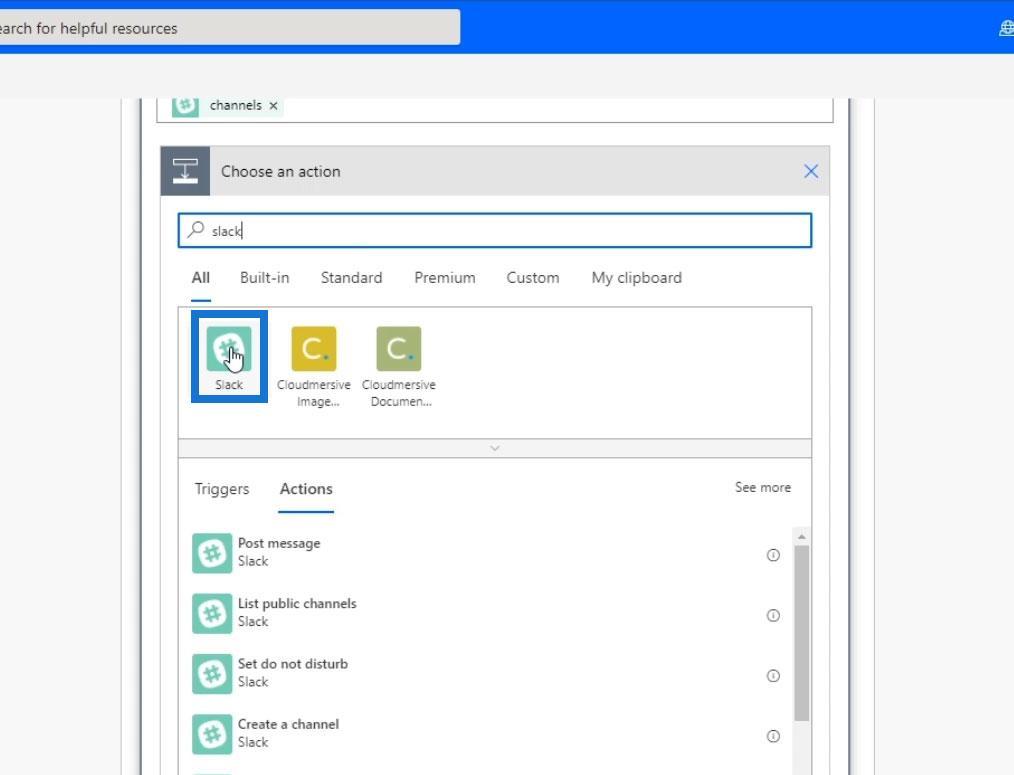1014x775 pixels.
Task: Click the search magnifier icon
Action: (195, 230)
